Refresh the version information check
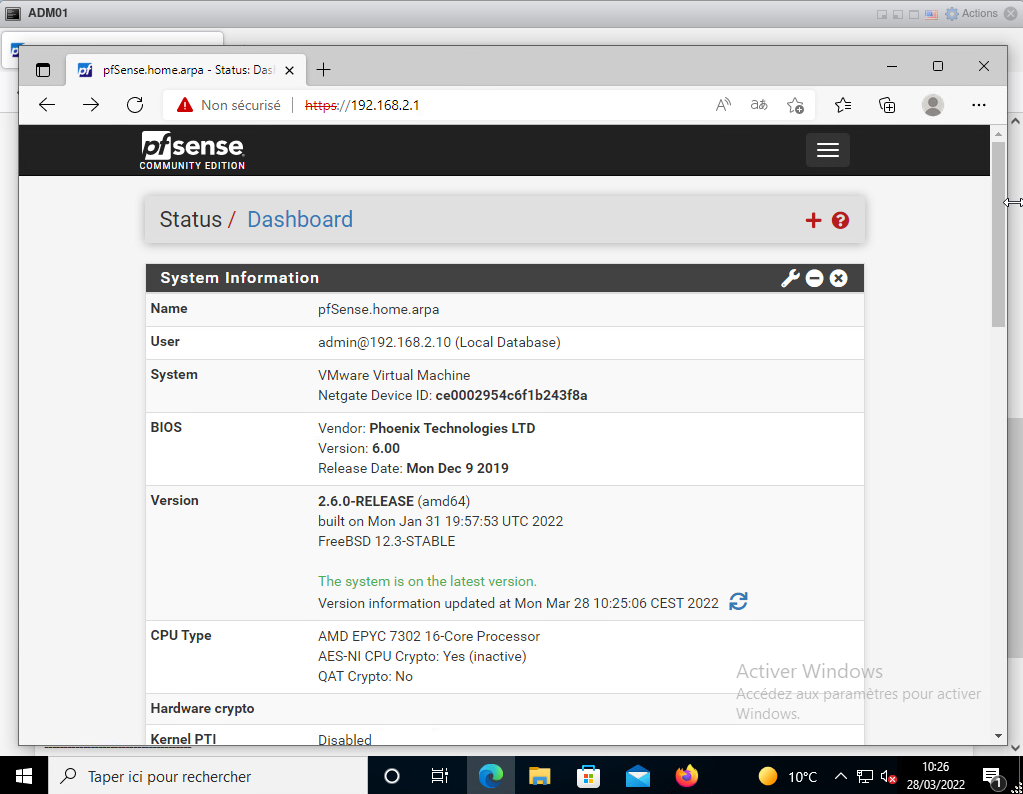 pos(738,602)
